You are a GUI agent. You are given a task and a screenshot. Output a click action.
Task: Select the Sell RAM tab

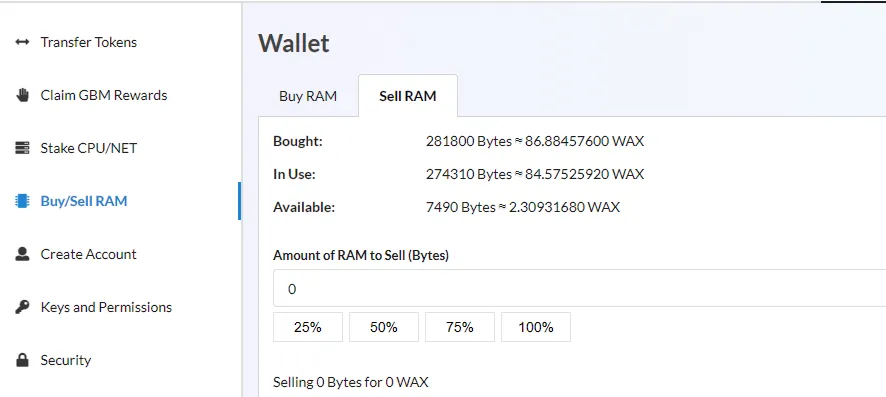pos(407,96)
